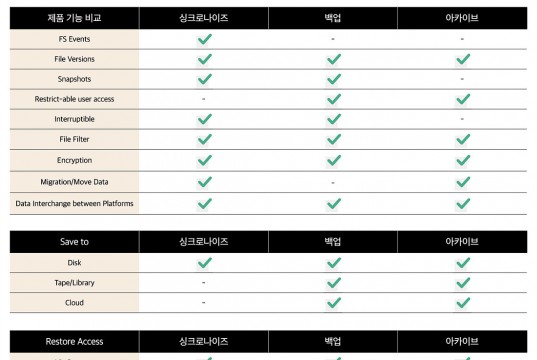Select the Data Interchange between Platforms row label
This screenshot has height=360, width=537.
point(74,203)
